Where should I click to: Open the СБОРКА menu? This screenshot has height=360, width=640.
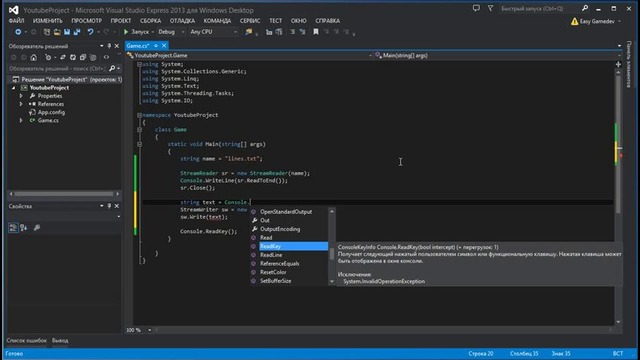click(151, 20)
